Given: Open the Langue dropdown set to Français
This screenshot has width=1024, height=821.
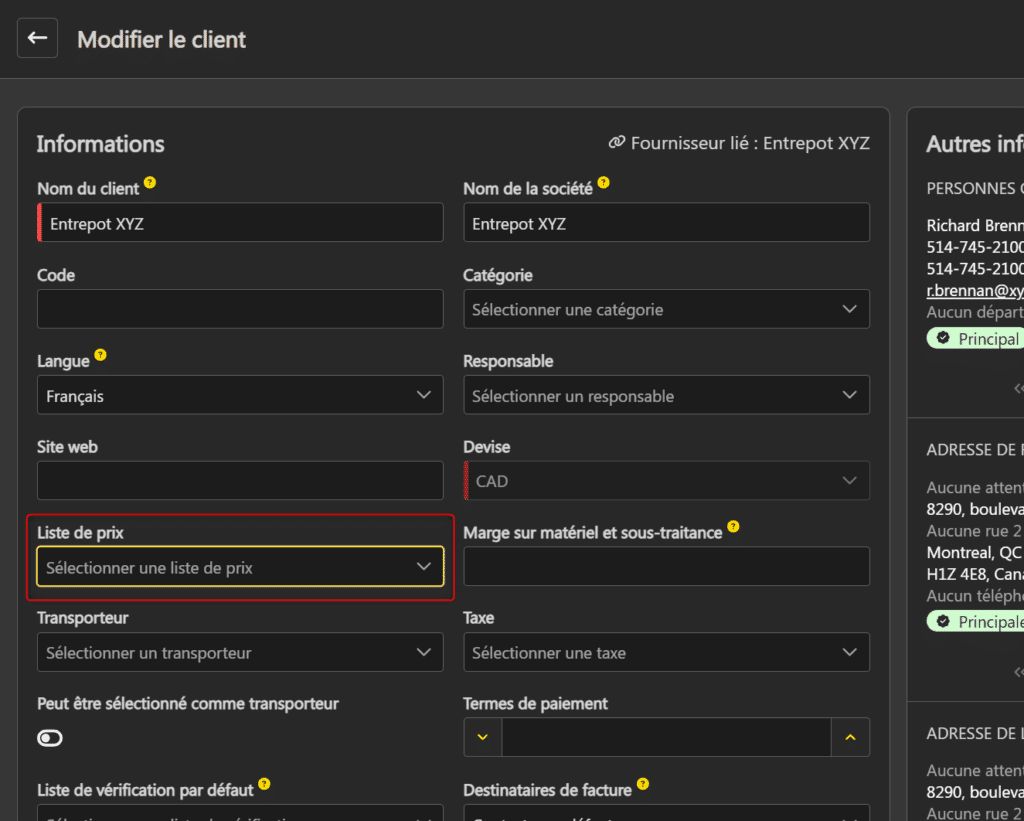Looking at the screenshot, I should coord(240,396).
